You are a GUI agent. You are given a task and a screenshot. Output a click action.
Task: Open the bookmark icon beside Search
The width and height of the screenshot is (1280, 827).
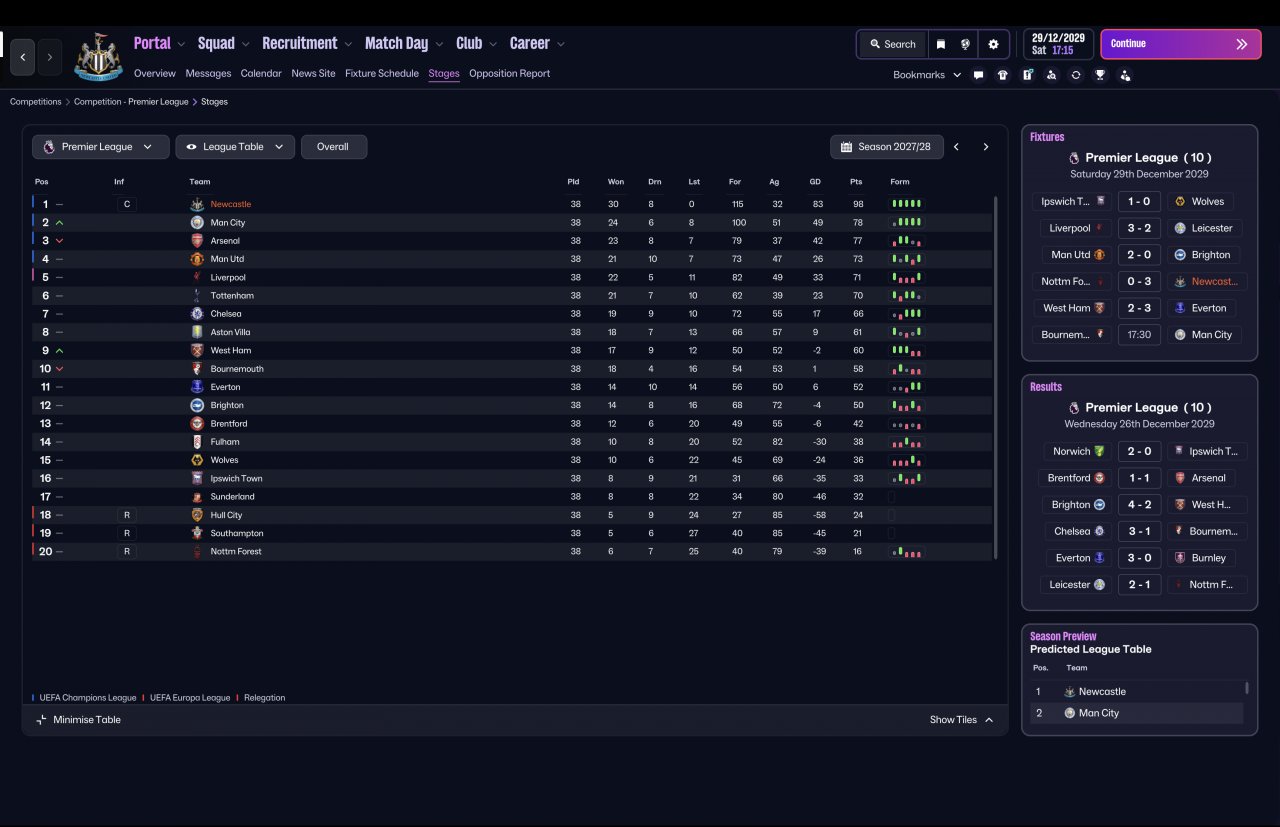[940, 44]
